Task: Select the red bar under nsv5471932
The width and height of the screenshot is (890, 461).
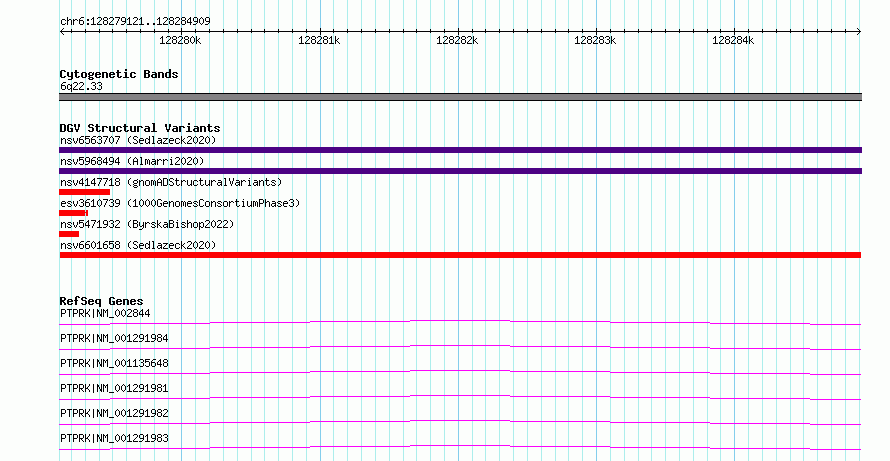Action: click(69, 234)
